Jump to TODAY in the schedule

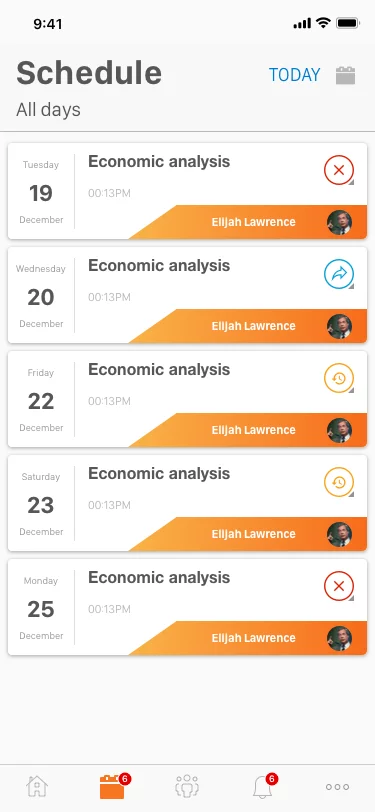point(294,75)
